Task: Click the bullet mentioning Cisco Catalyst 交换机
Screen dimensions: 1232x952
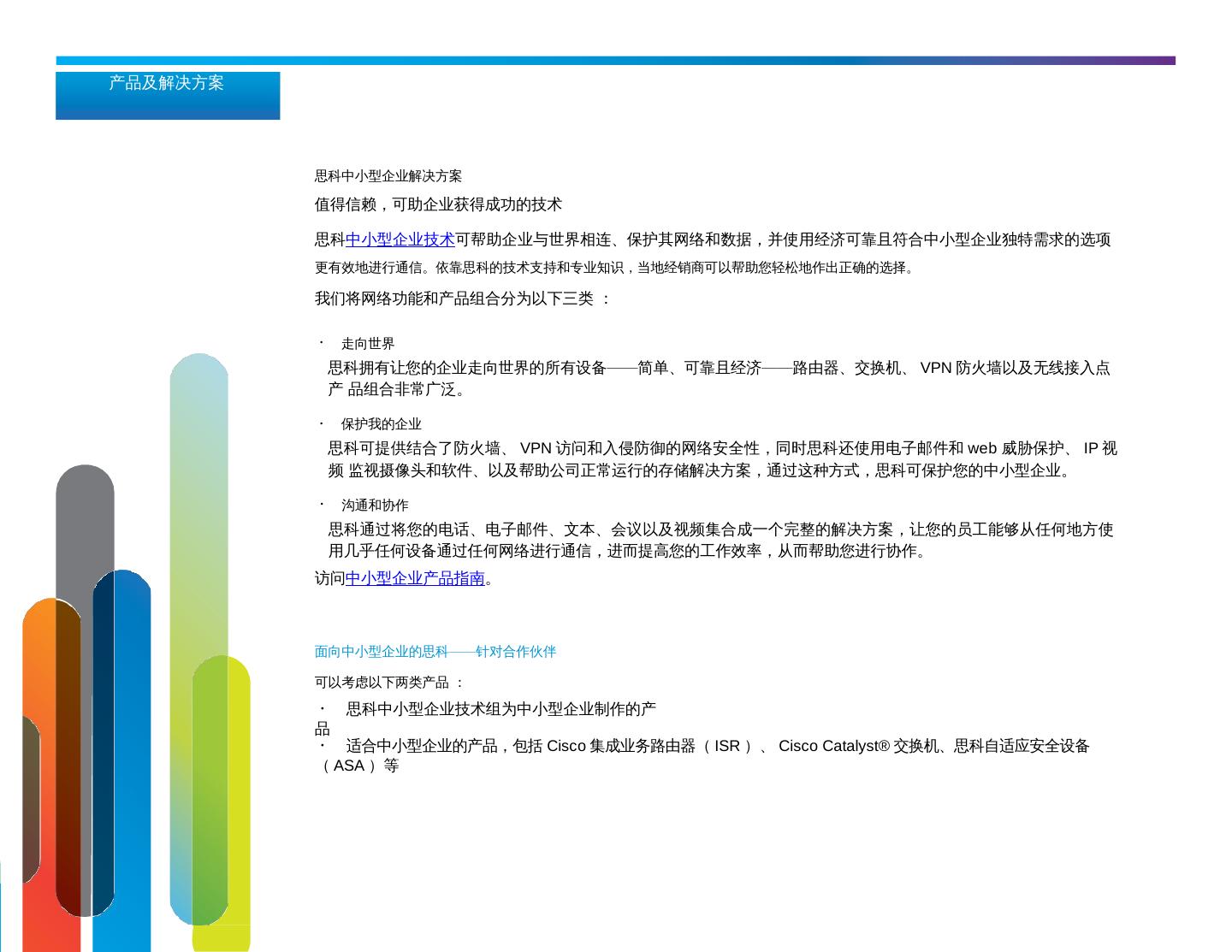Action: click(x=717, y=747)
